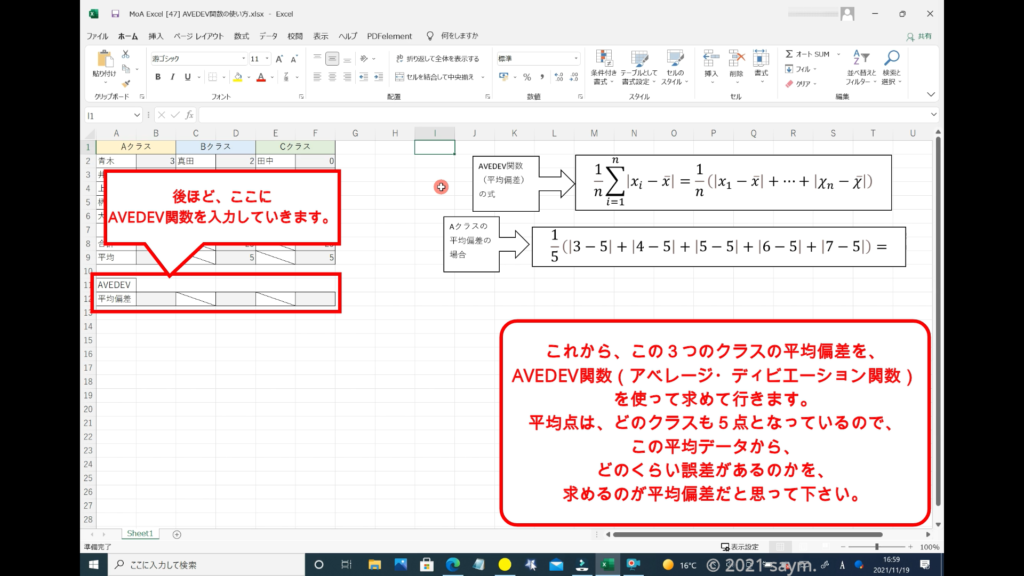
Task: Click the 折り返して全体を表示する wrap text button
Action: pyautogui.click(x=437, y=59)
